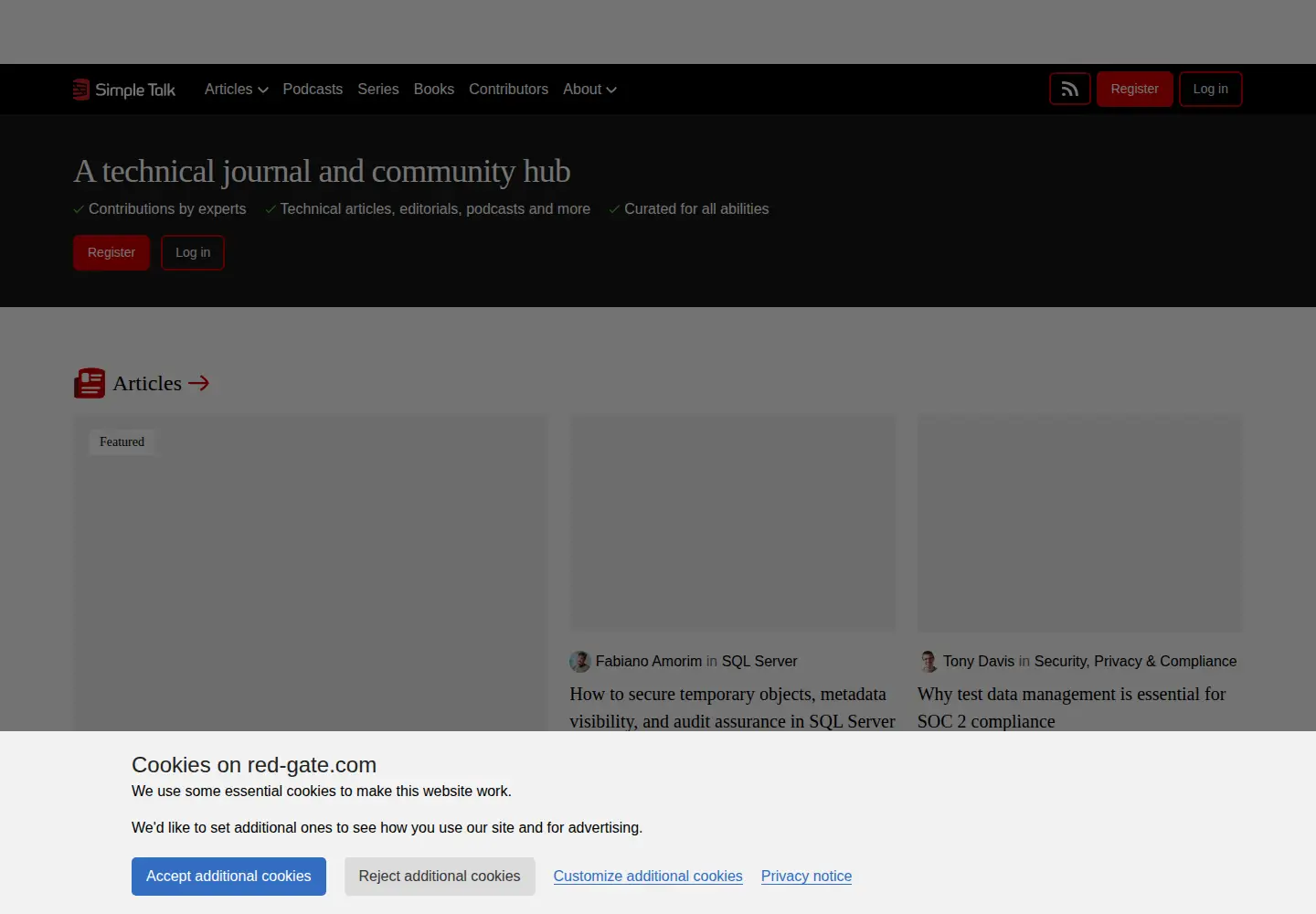Open the Featured article image
Viewport: 1316px width, 914px height.
click(x=311, y=573)
